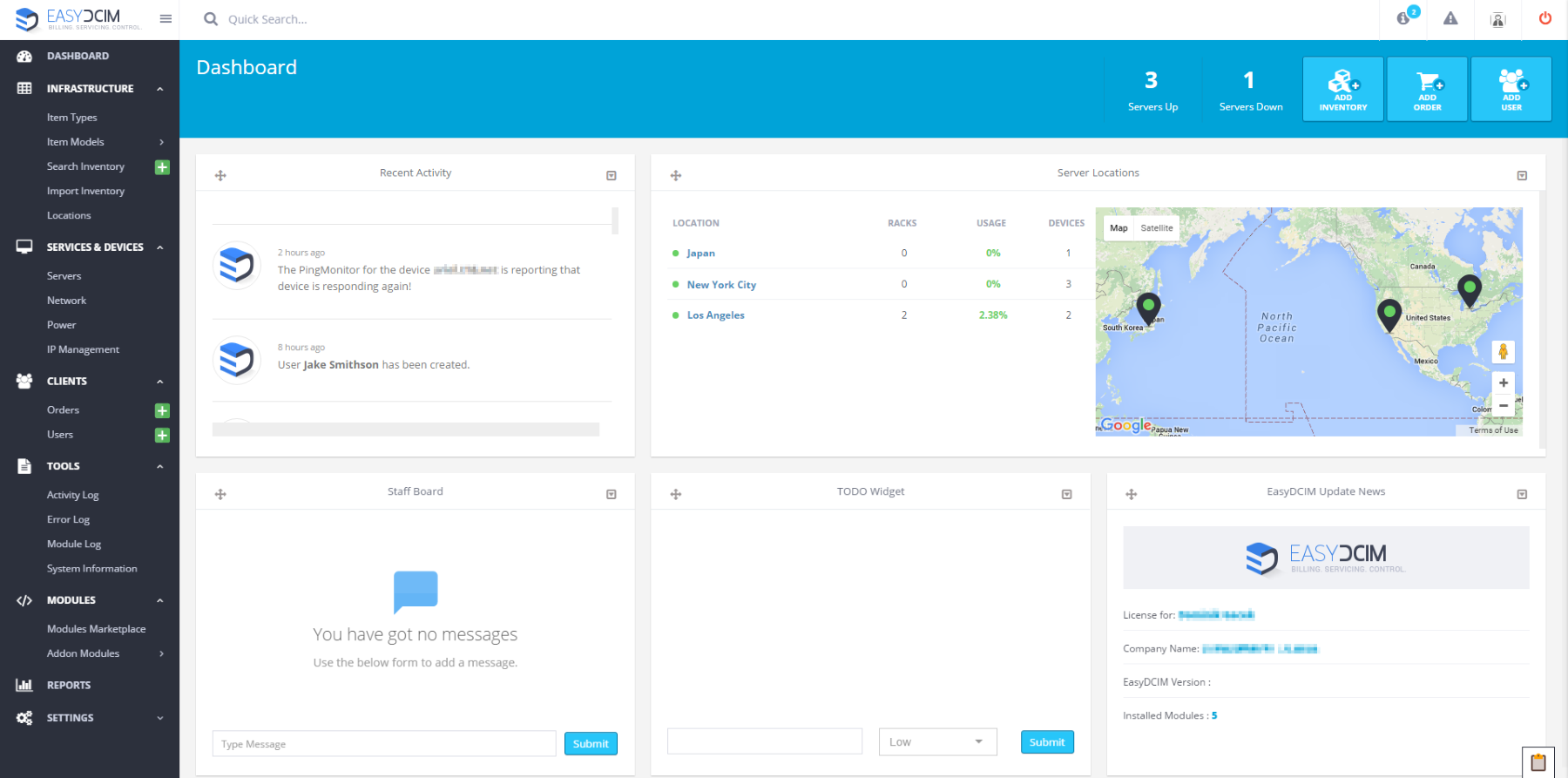The image size is (1568, 778).
Task: Grab the move handle of EasyDCIM Update News
Action: coord(1132,495)
